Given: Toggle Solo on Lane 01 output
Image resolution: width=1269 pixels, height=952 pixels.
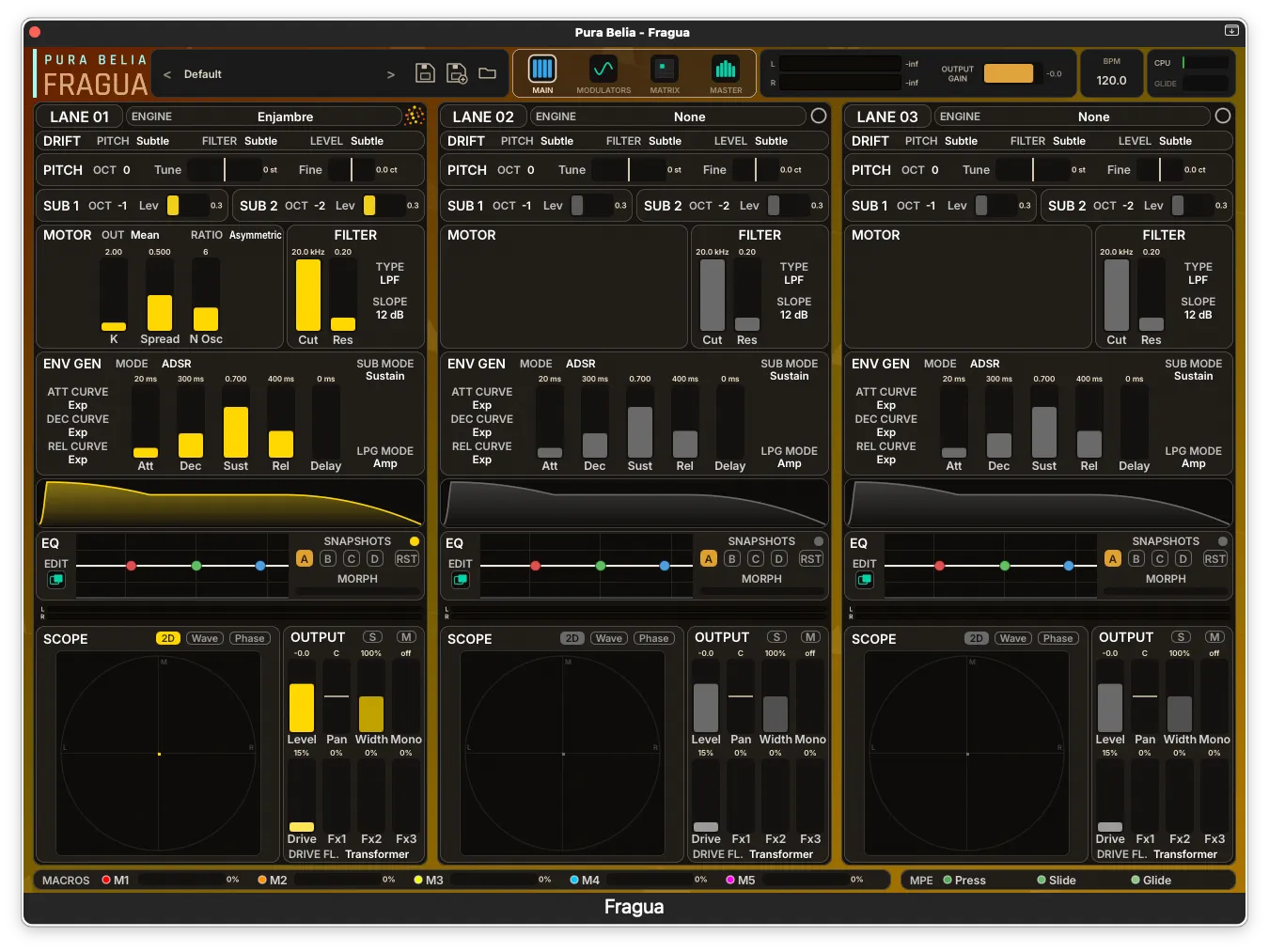Looking at the screenshot, I should coord(372,637).
